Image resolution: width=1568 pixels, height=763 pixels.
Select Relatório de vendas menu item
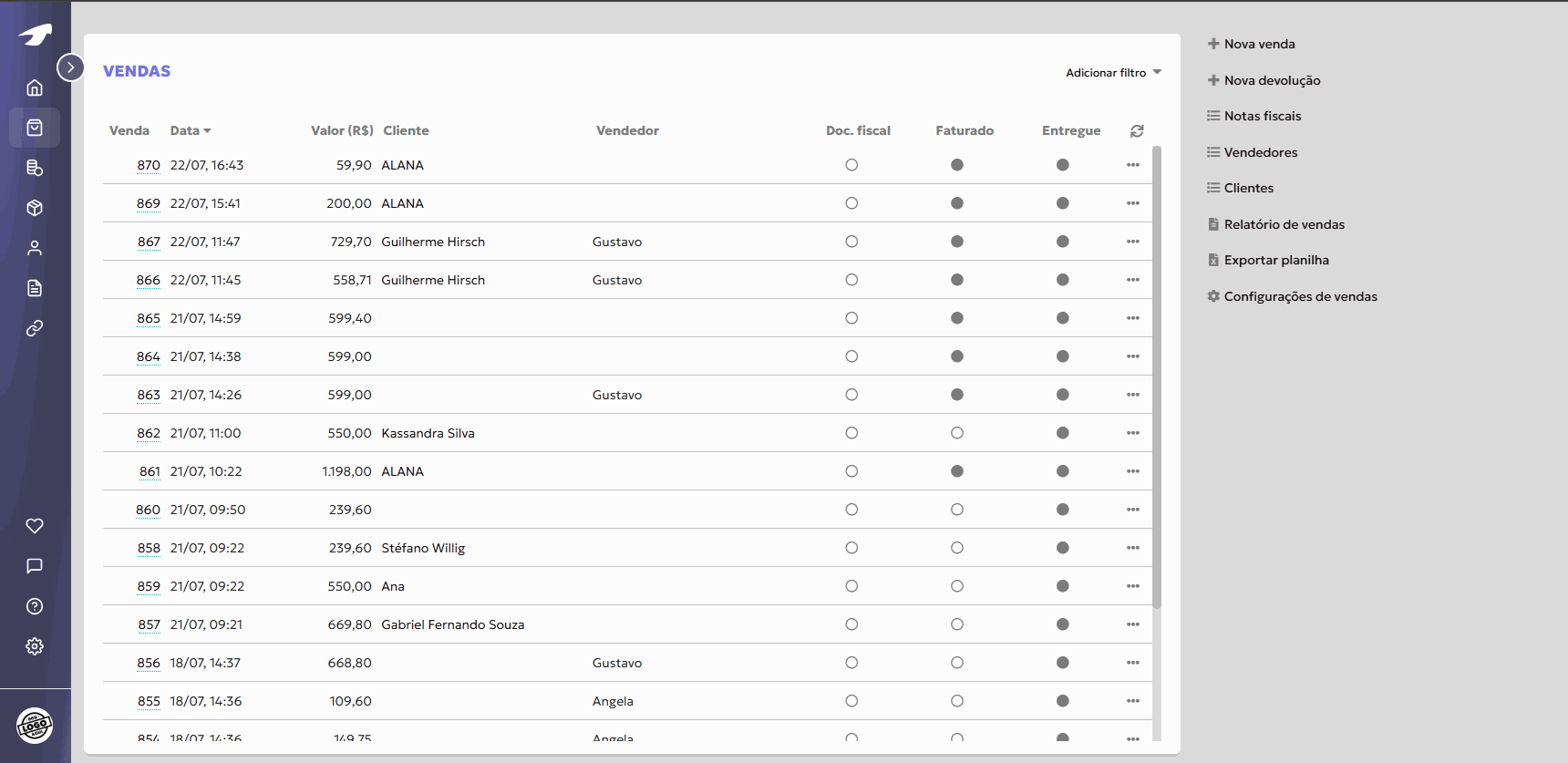[x=1284, y=224]
